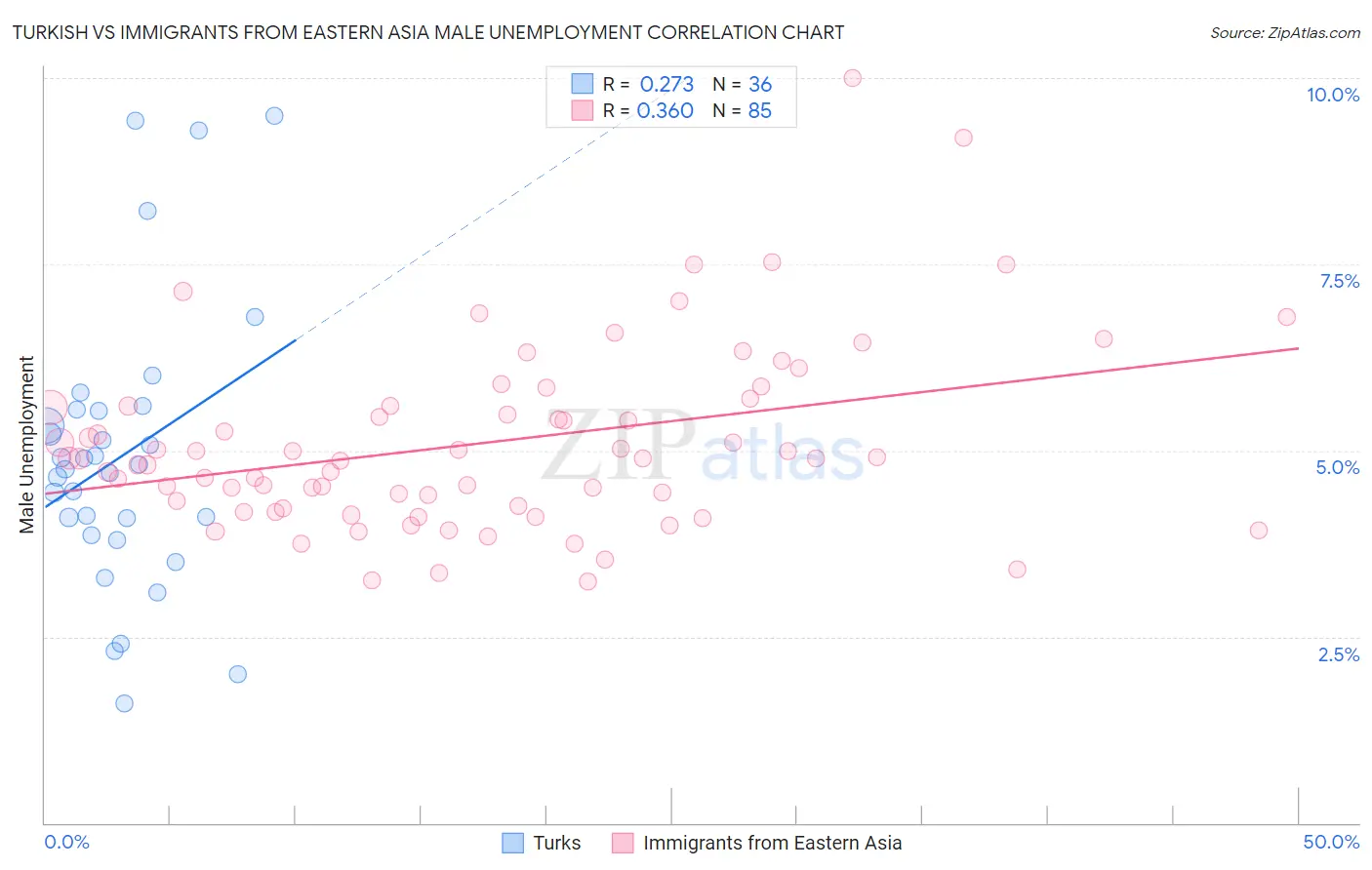Click the pink Immigrants from Eastern Asia swatch

[623, 843]
